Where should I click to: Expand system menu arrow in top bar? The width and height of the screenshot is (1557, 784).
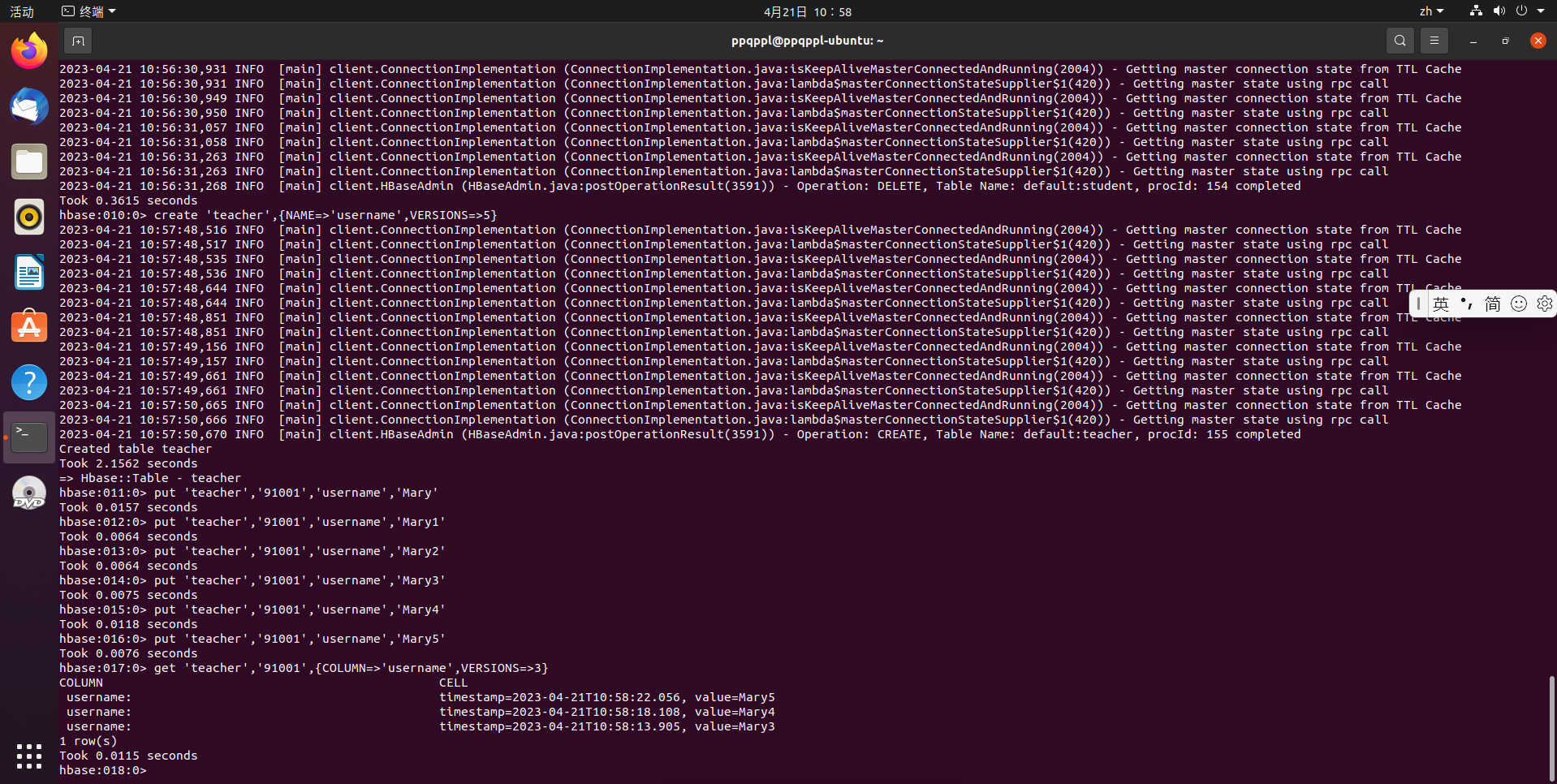click(x=1541, y=11)
